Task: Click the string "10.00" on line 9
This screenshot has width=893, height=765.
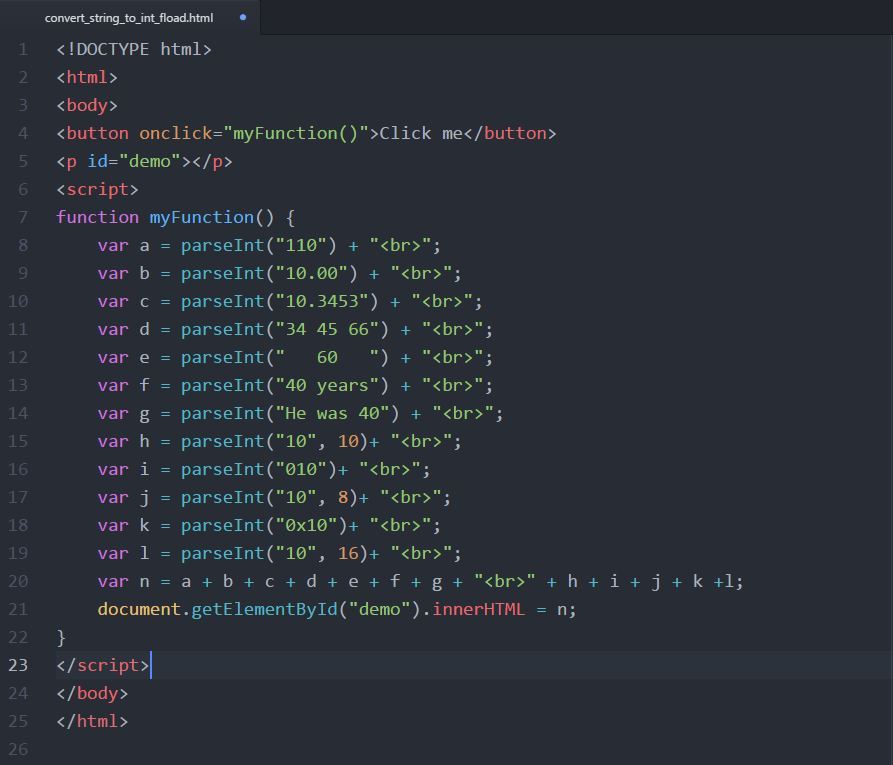Action: point(312,273)
